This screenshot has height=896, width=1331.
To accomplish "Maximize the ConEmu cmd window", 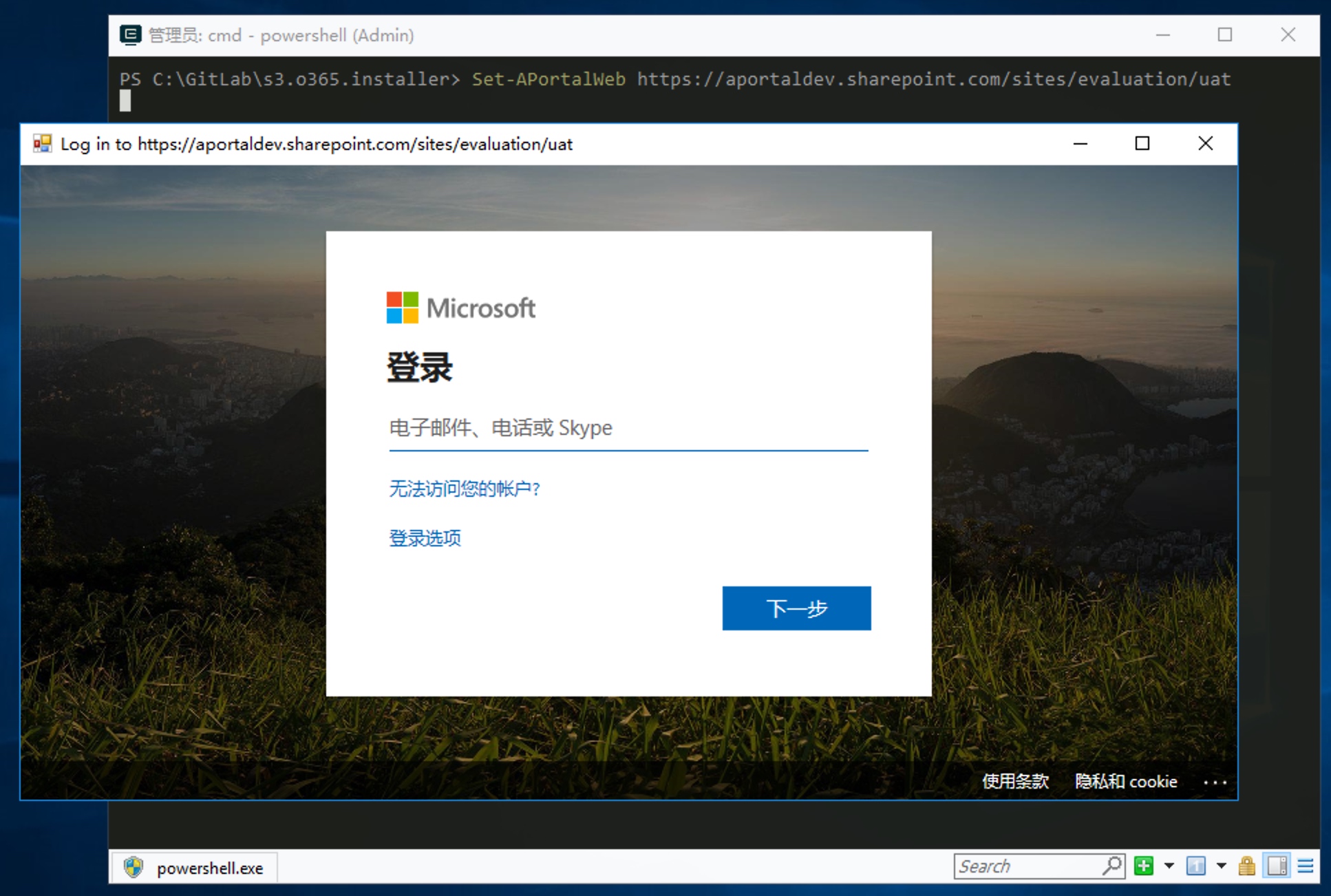I will (x=1225, y=35).
